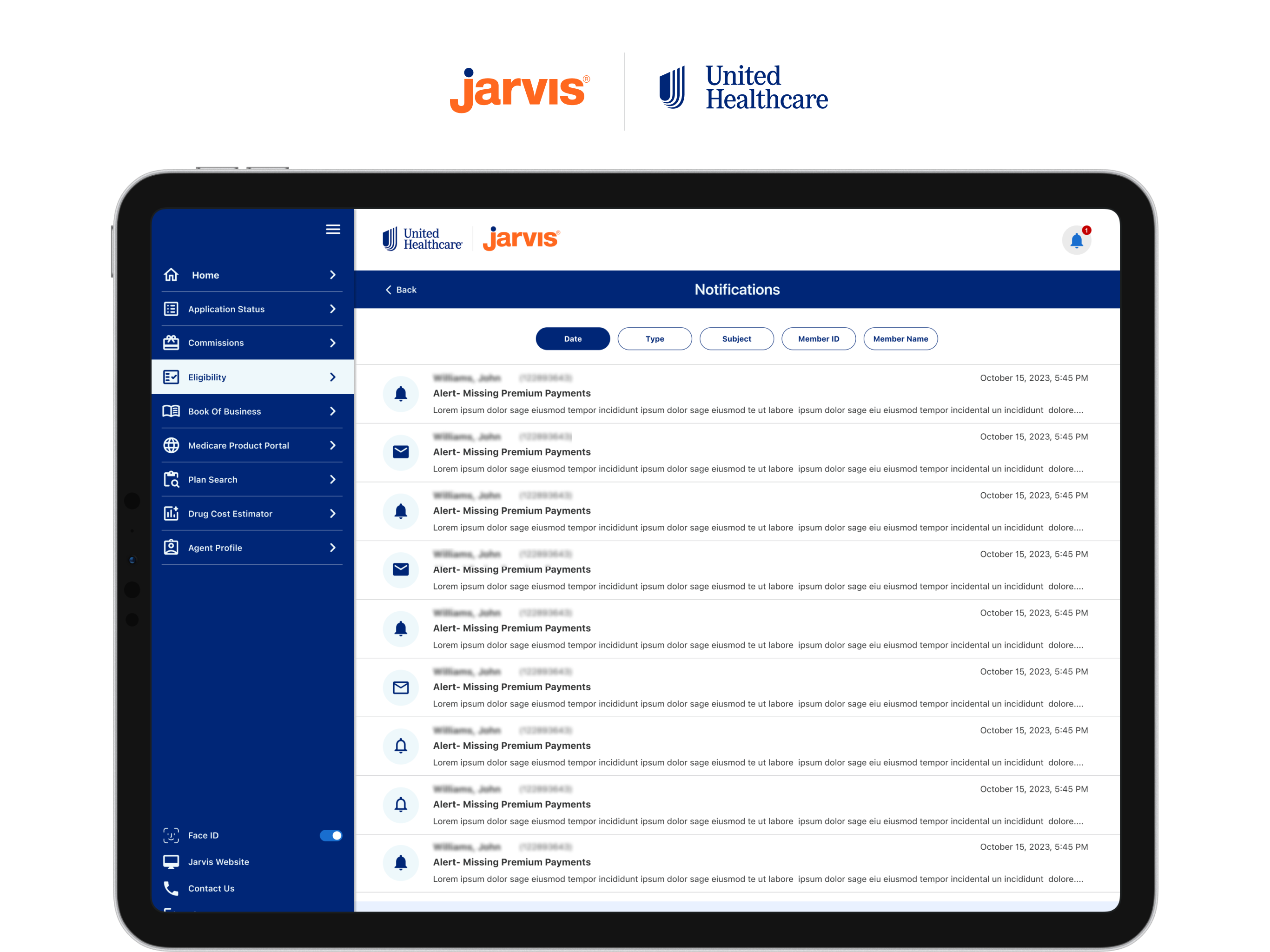
Task: Click the Commissions icon in sidebar
Action: (171, 343)
